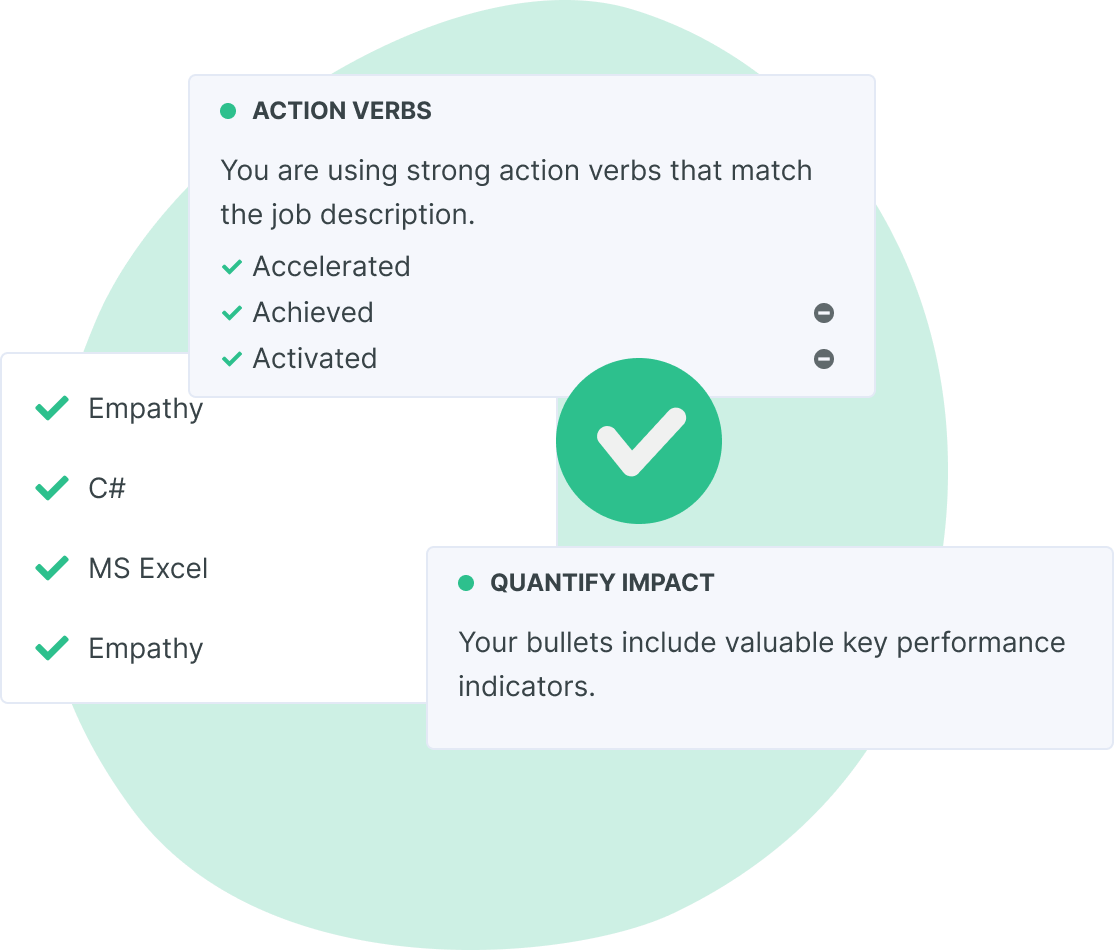
Task: Expand the QUANTIFY IMPACT section heading
Action: [602, 583]
